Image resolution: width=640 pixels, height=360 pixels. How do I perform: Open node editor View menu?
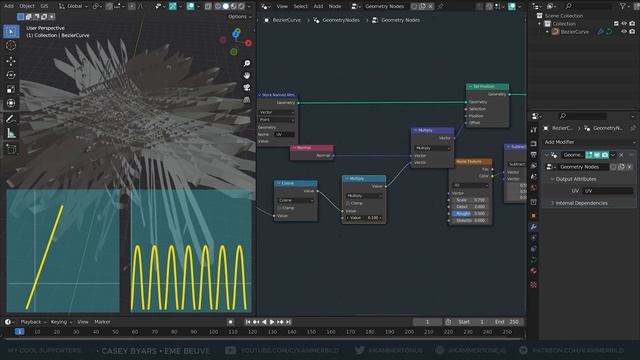tap(282, 6)
